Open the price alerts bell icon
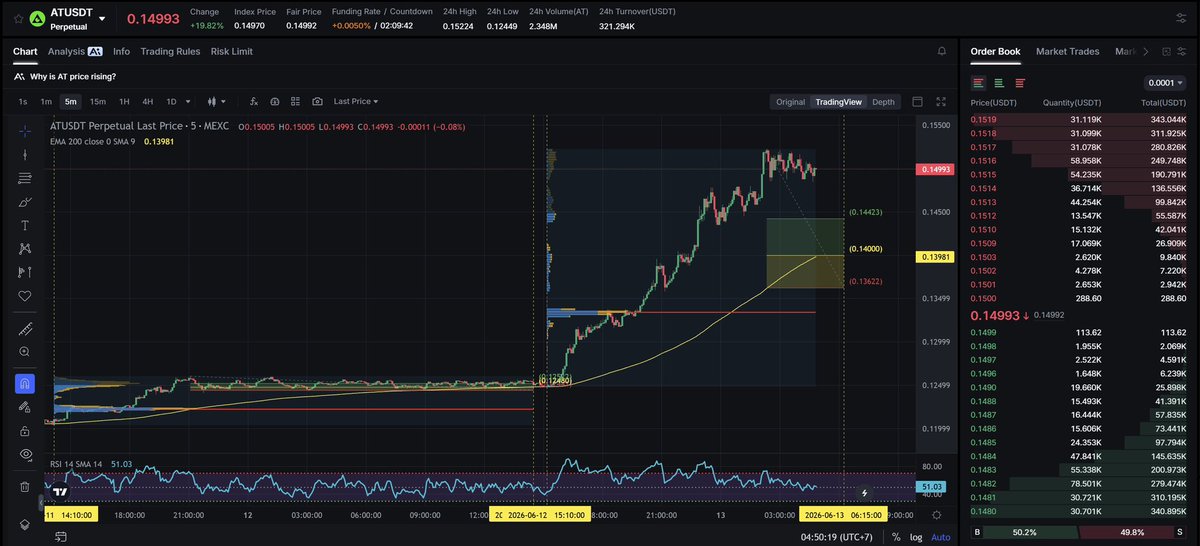The width and height of the screenshot is (1200, 546). 941,51
